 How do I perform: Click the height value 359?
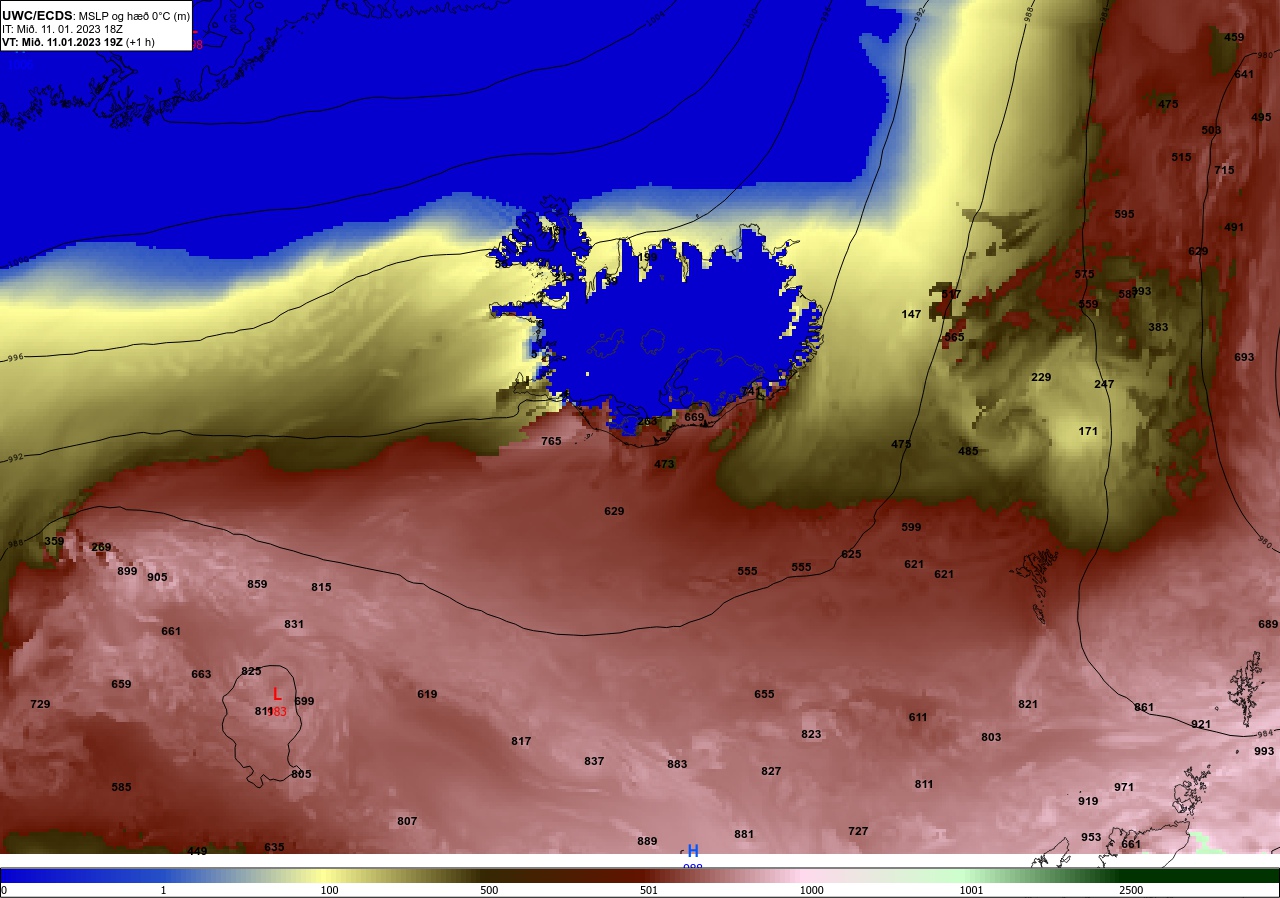click(54, 541)
